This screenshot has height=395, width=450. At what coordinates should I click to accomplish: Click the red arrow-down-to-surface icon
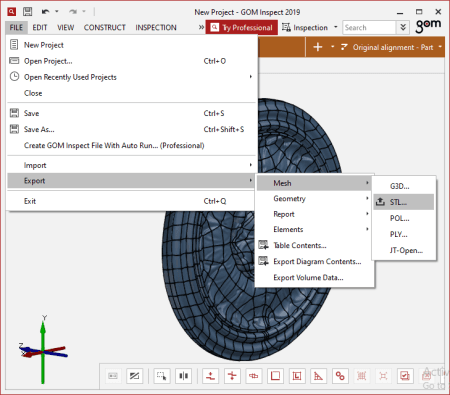tap(211, 376)
